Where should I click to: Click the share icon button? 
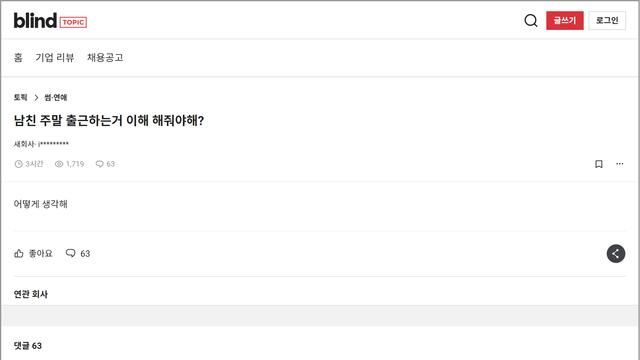coord(616,253)
